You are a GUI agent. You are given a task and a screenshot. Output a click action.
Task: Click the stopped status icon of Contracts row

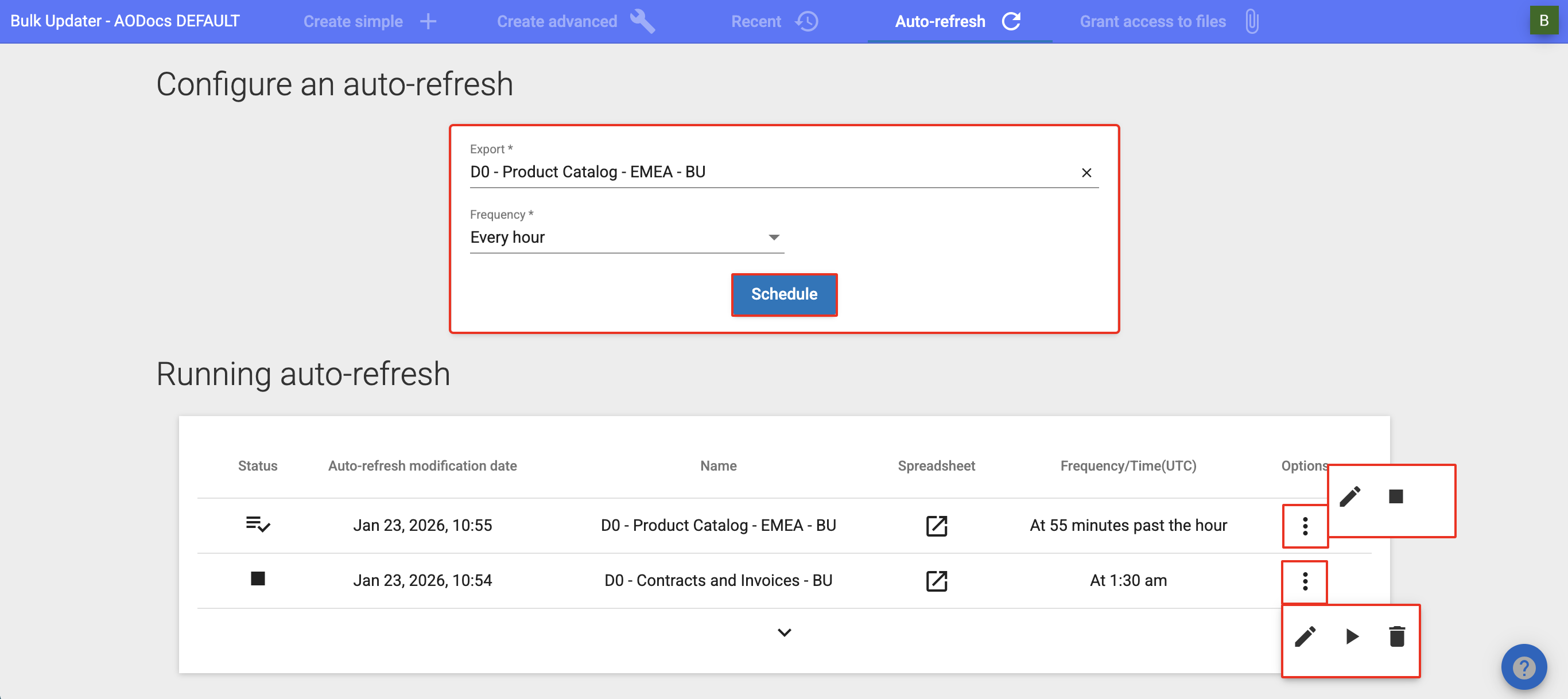[x=258, y=578]
